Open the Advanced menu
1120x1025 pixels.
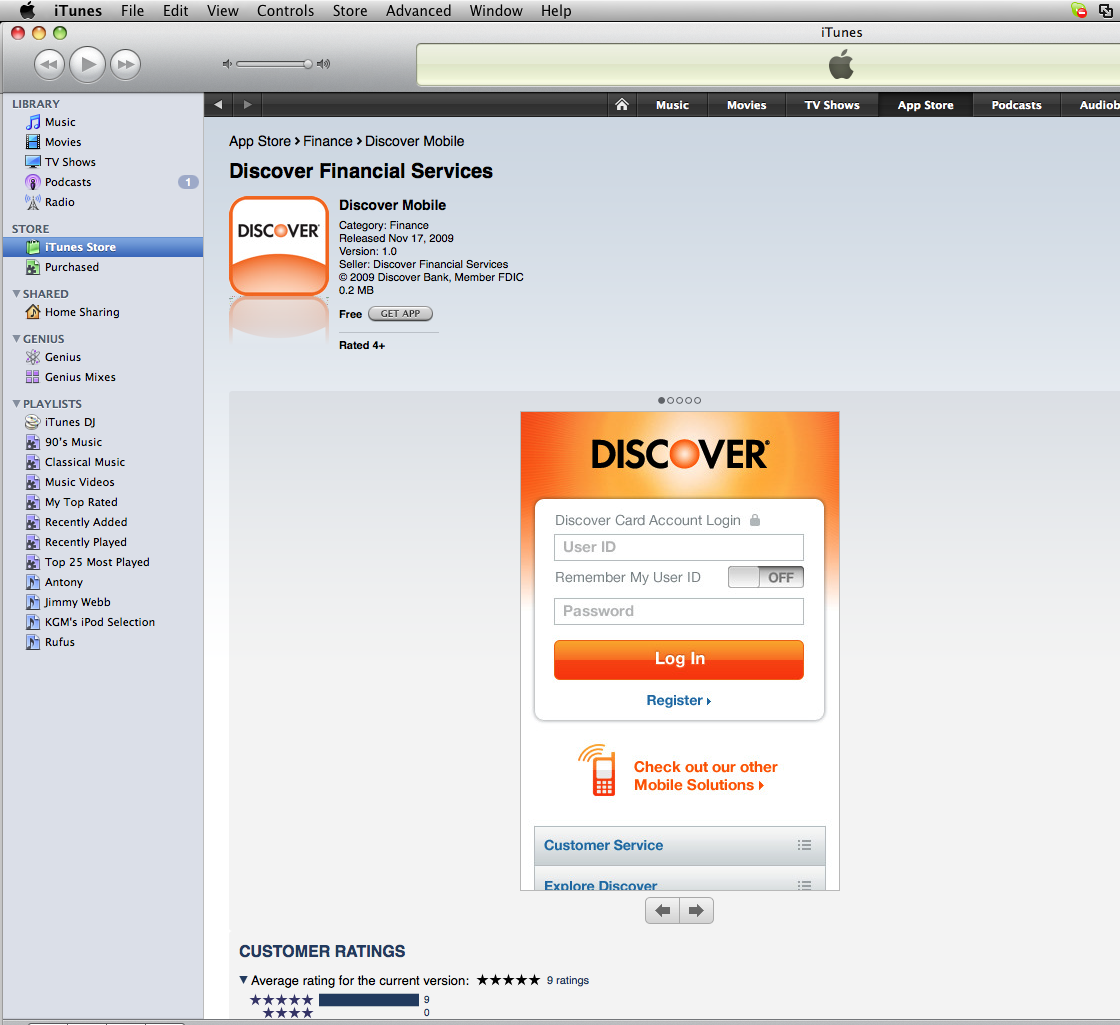coord(419,11)
